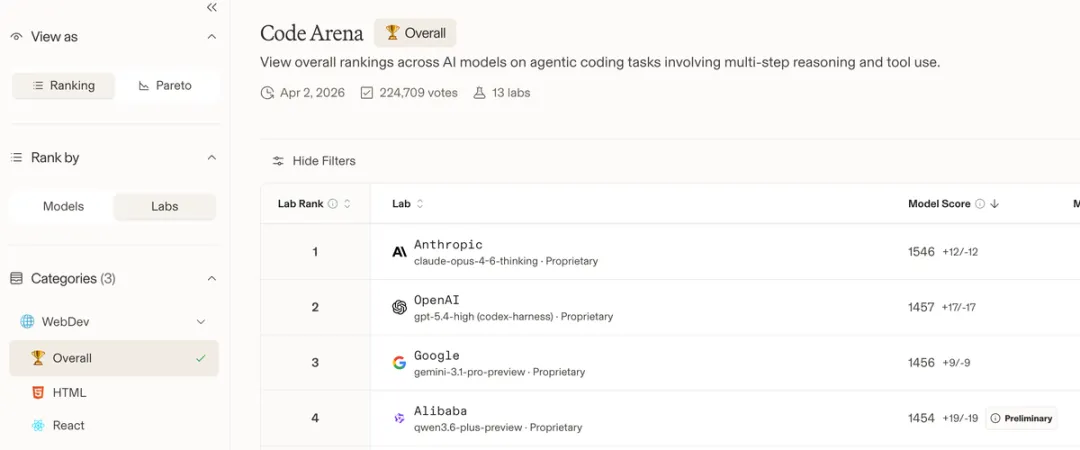Click the Model Score column header
The height and width of the screenshot is (450, 1080).
point(939,204)
